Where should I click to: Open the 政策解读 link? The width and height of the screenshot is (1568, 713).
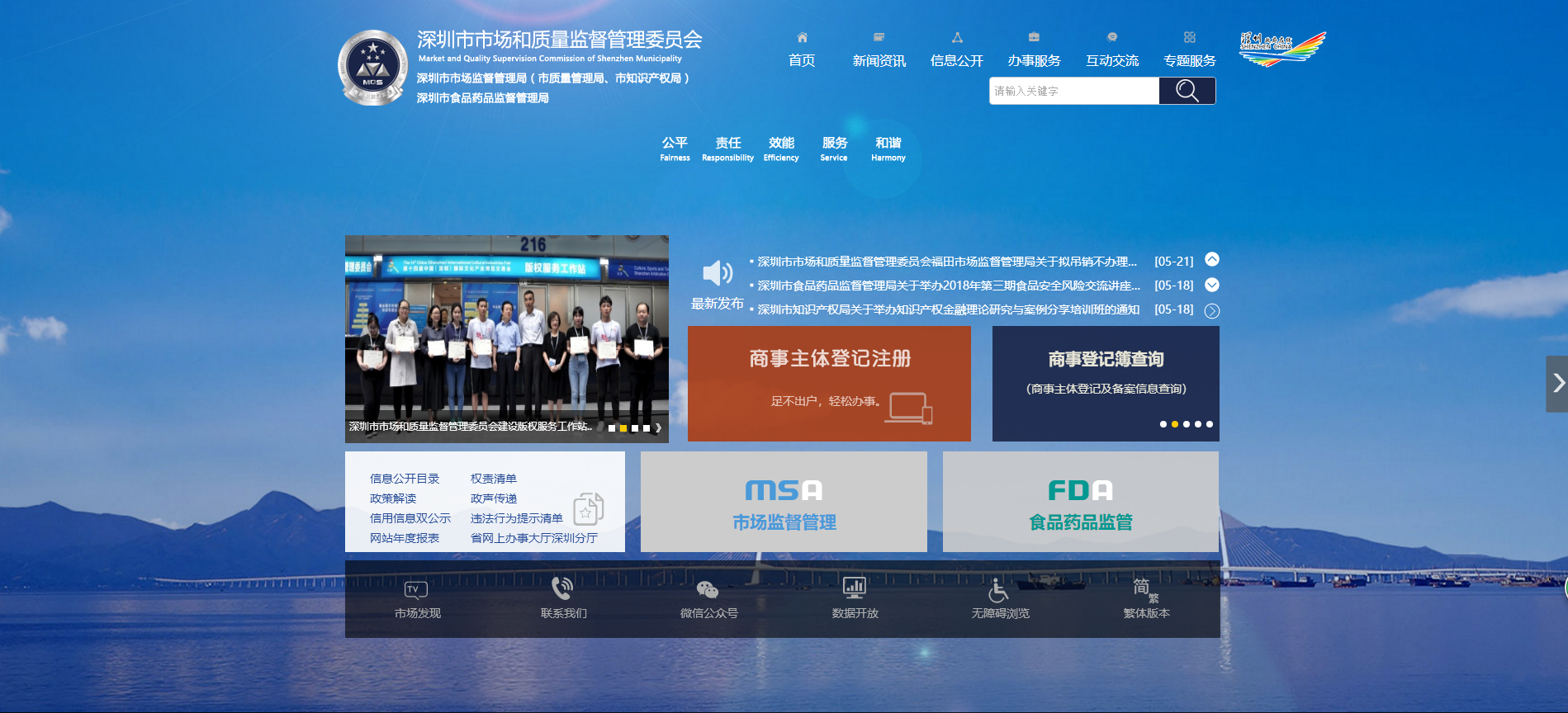click(393, 498)
